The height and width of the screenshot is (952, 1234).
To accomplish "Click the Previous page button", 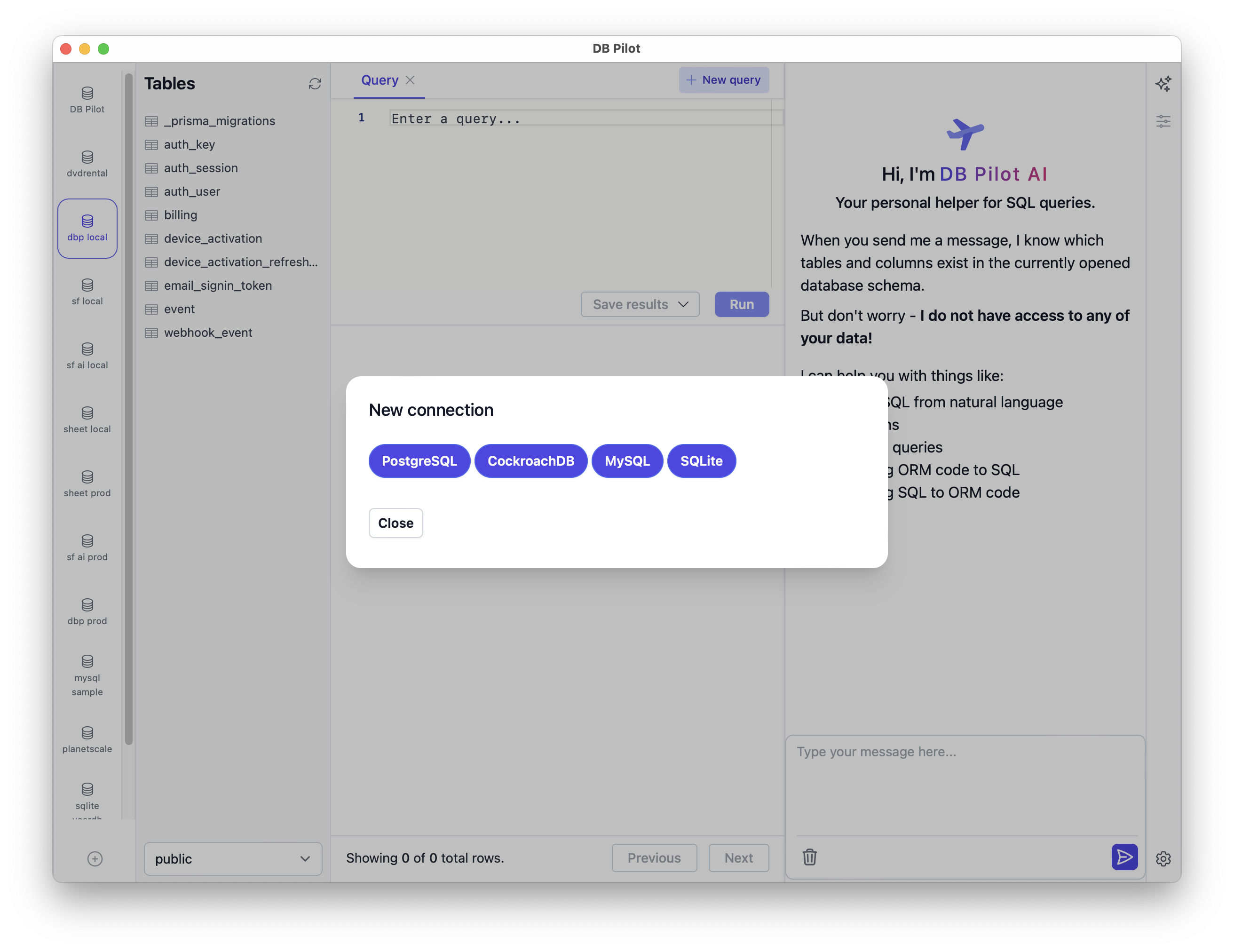I will click(654, 858).
